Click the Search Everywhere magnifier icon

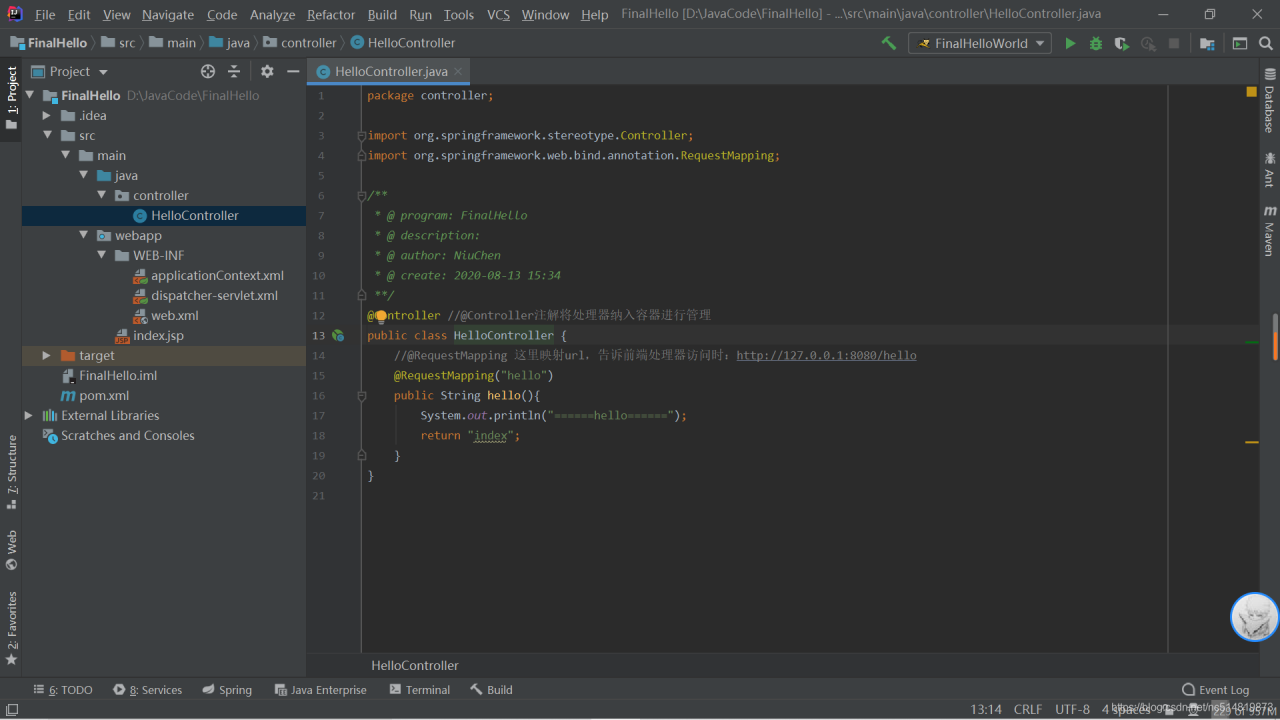[x=1266, y=43]
